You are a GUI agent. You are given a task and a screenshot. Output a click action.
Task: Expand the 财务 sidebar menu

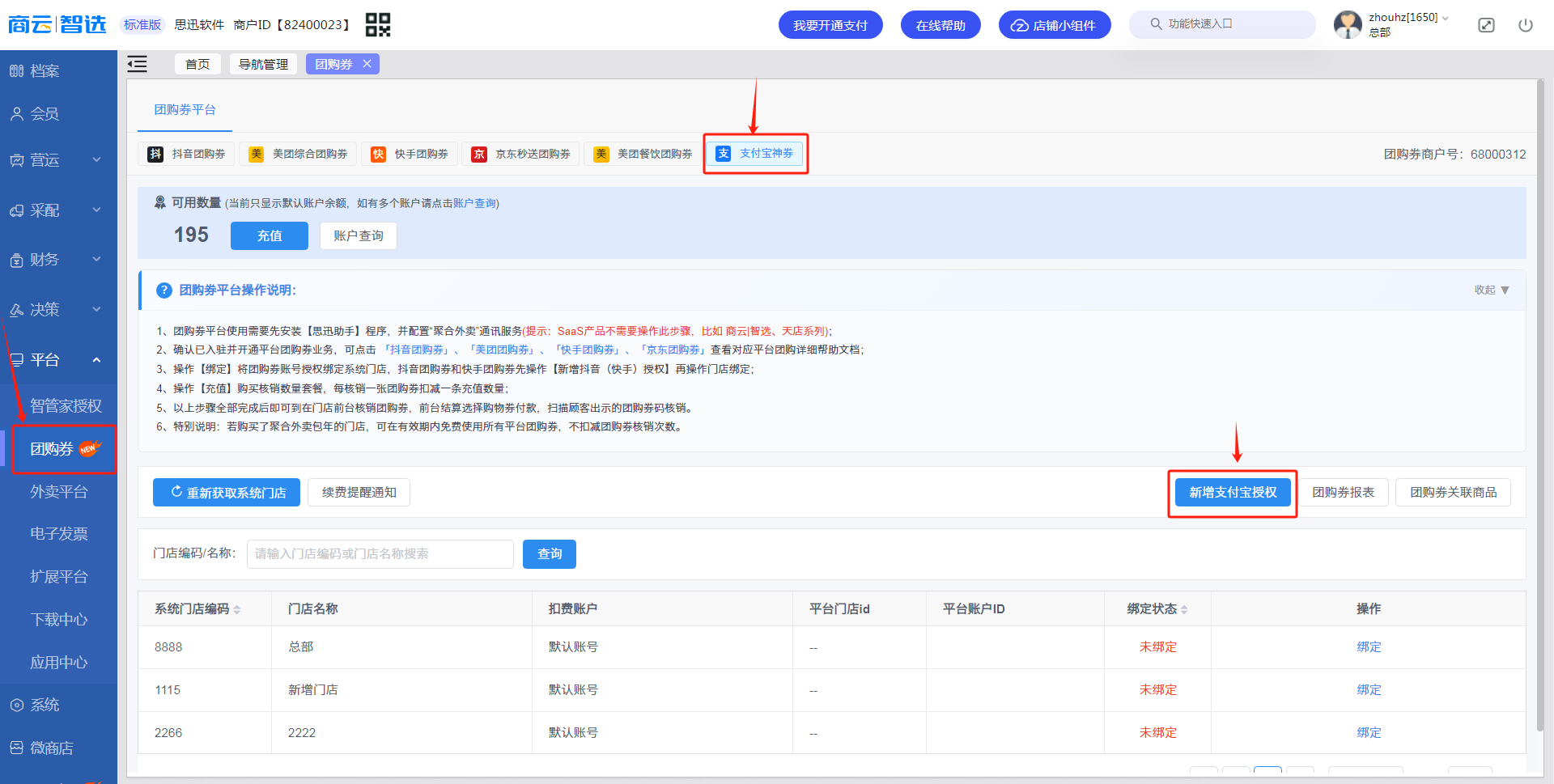pyautogui.click(x=58, y=260)
